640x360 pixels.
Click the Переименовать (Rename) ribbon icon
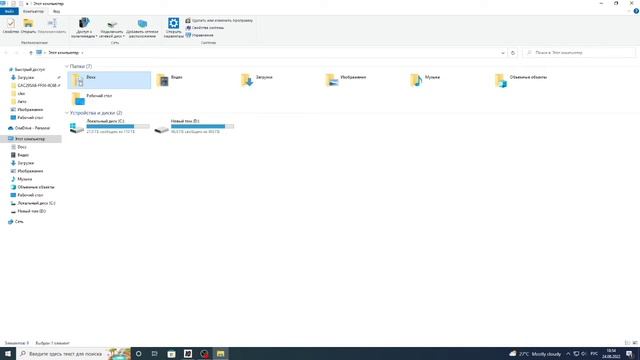click(52, 23)
